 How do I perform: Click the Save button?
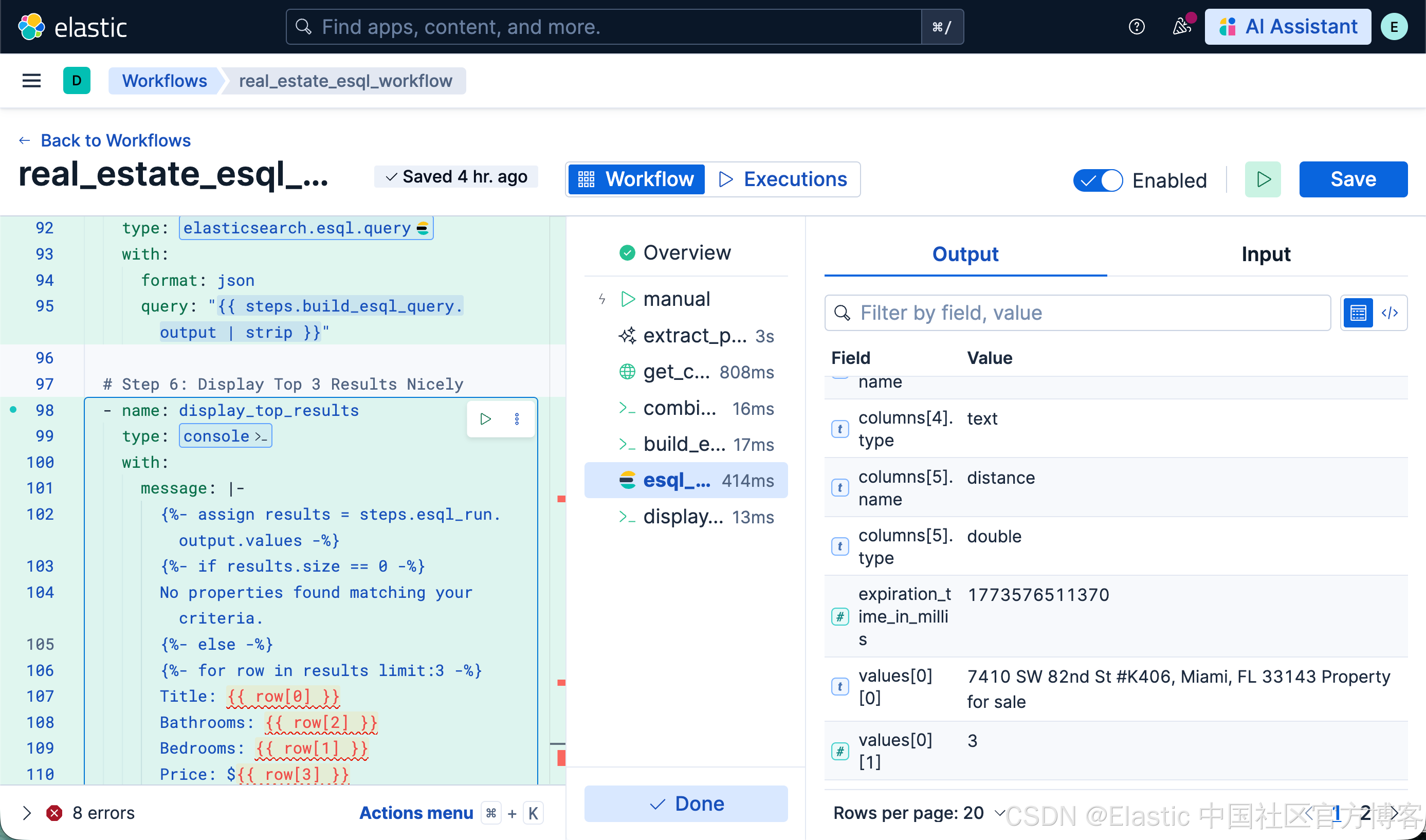pyautogui.click(x=1352, y=179)
